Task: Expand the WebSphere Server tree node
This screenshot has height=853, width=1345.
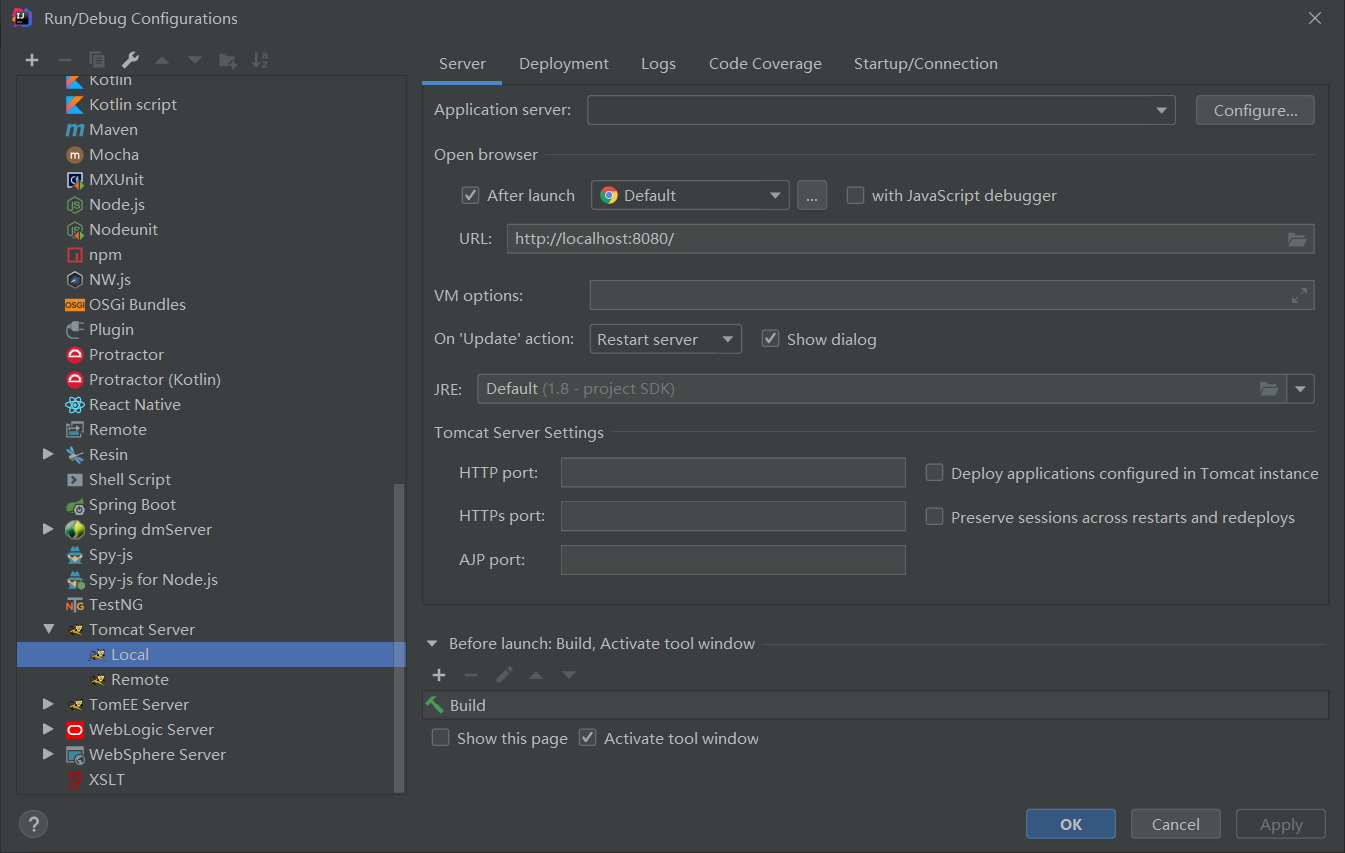Action: click(x=48, y=754)
